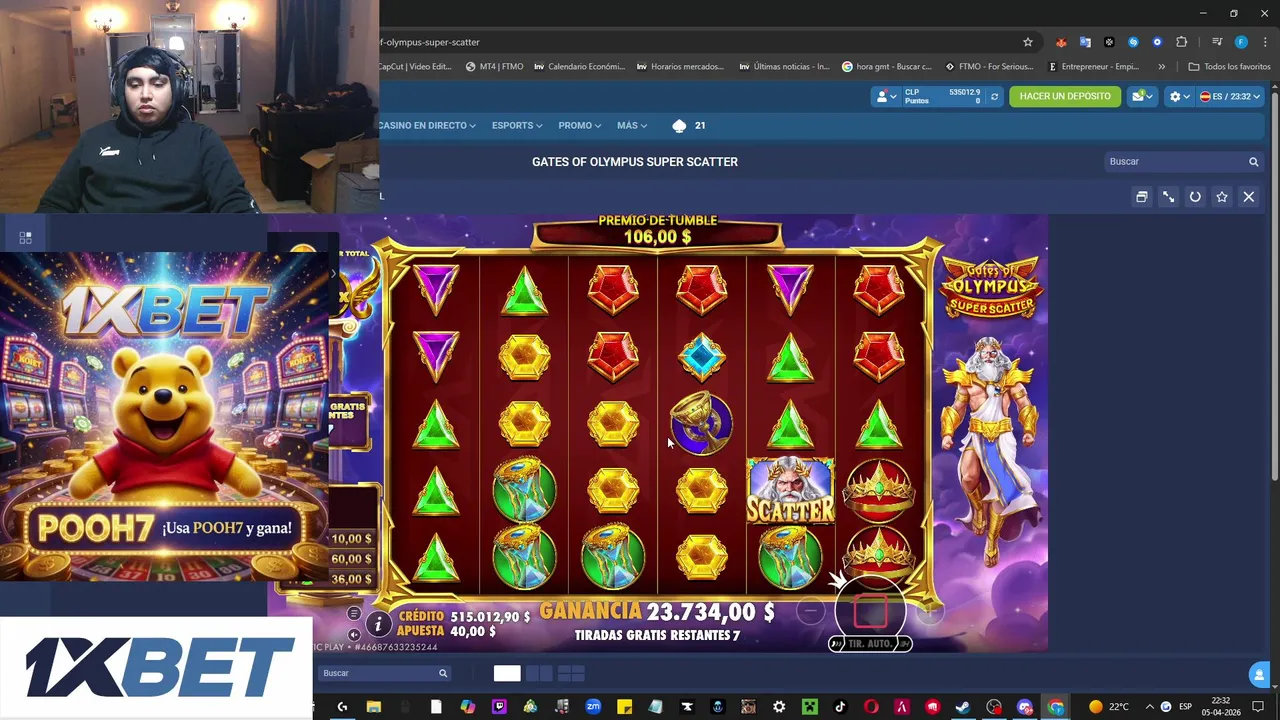Open the hora gmt Google bookmark
The height and width of the screenshot is (720, 1280).
coord(887,67)
